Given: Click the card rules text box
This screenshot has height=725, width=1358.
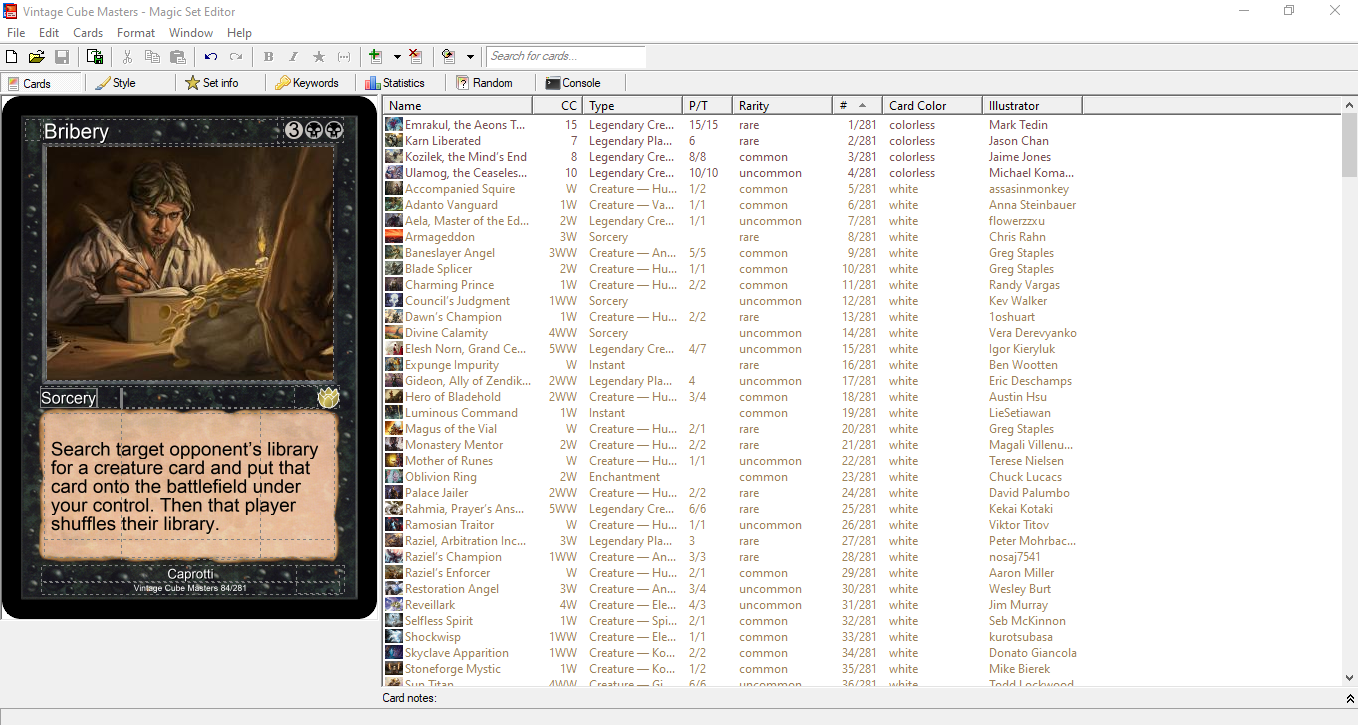Looking at the screenshot, I should pyautogui.click(x=189, y=486).
